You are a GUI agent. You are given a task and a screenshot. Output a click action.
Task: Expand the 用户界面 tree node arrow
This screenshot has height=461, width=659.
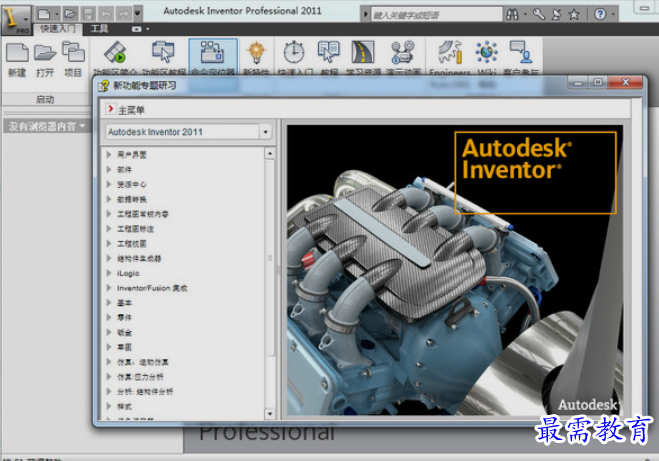109,154
